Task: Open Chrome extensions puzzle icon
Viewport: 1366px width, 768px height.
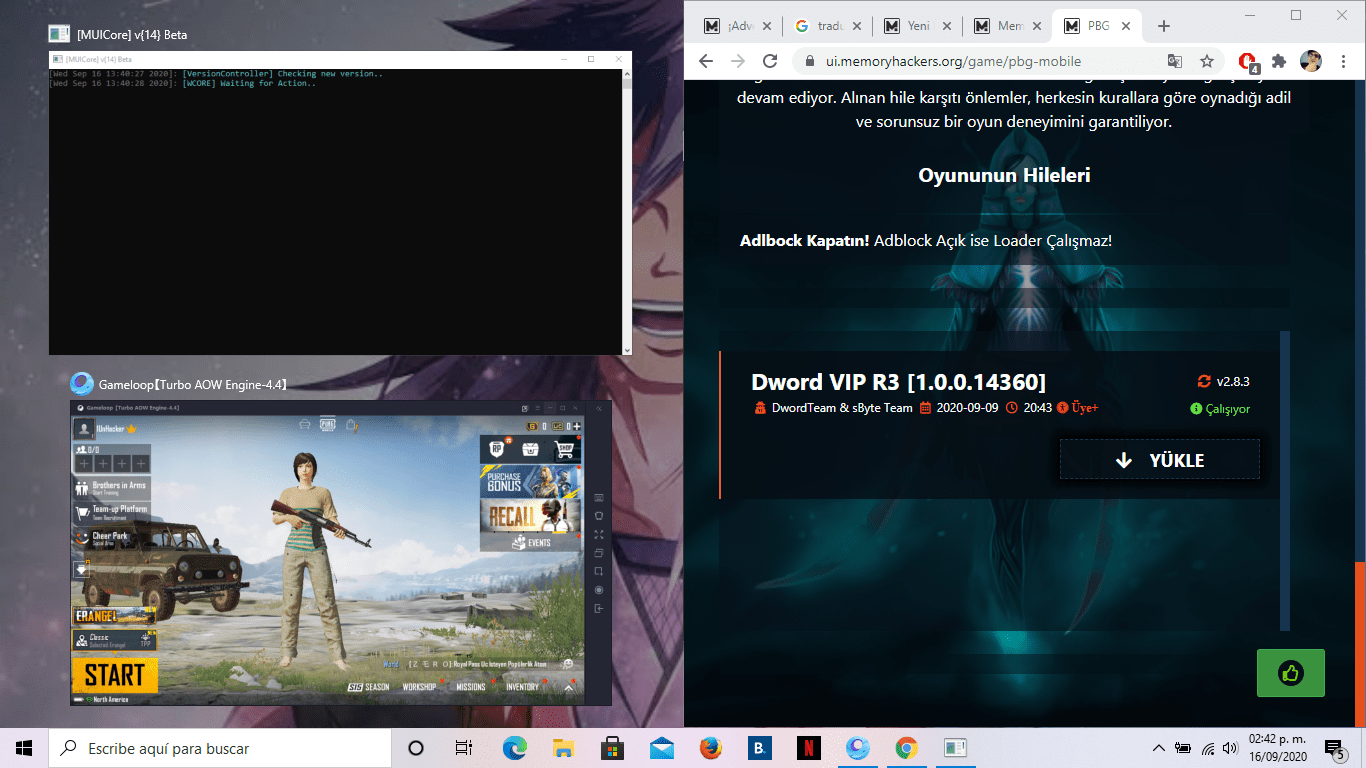Action: (1278, 61)
